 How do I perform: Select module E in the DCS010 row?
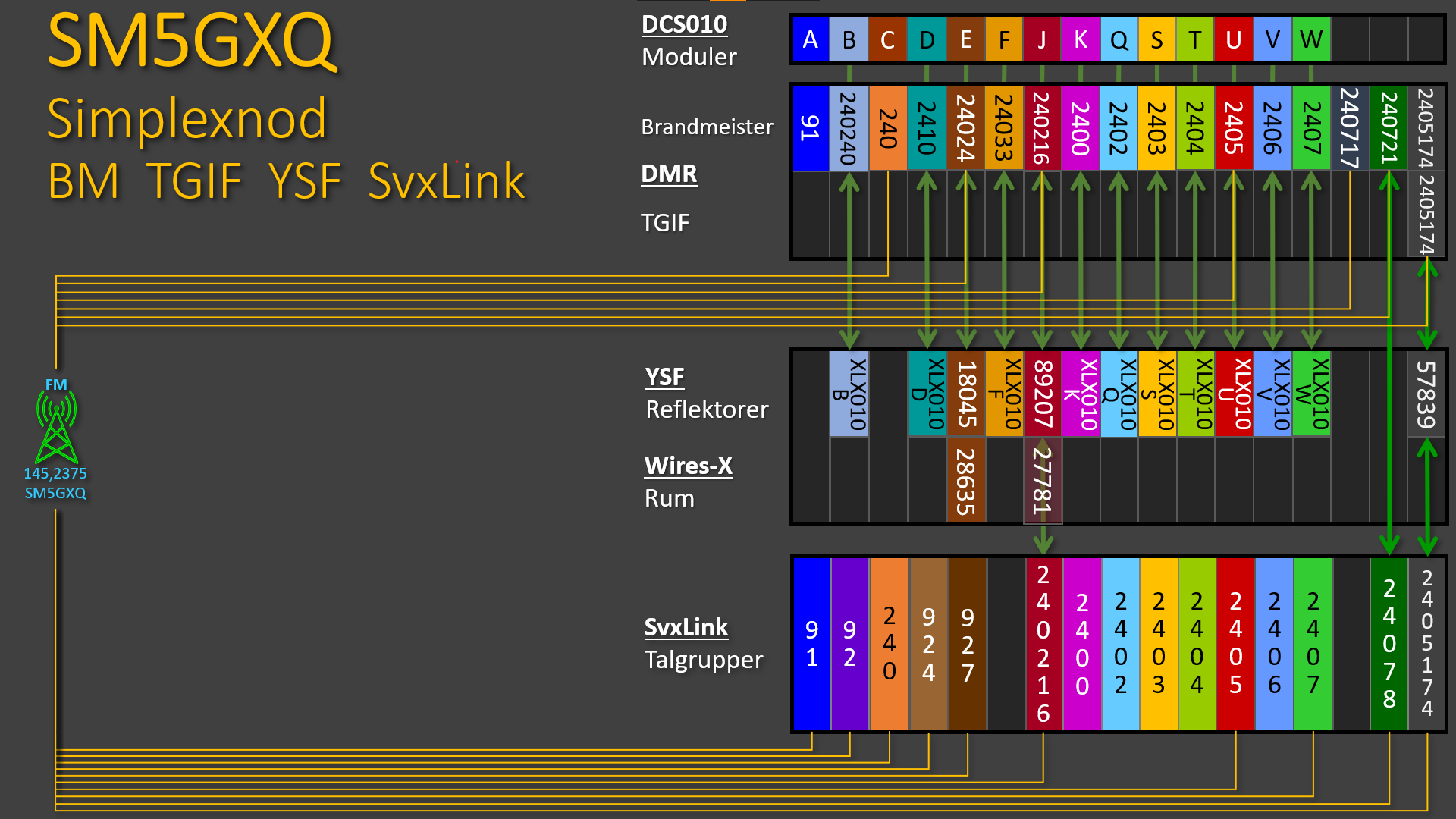(965, 39)
